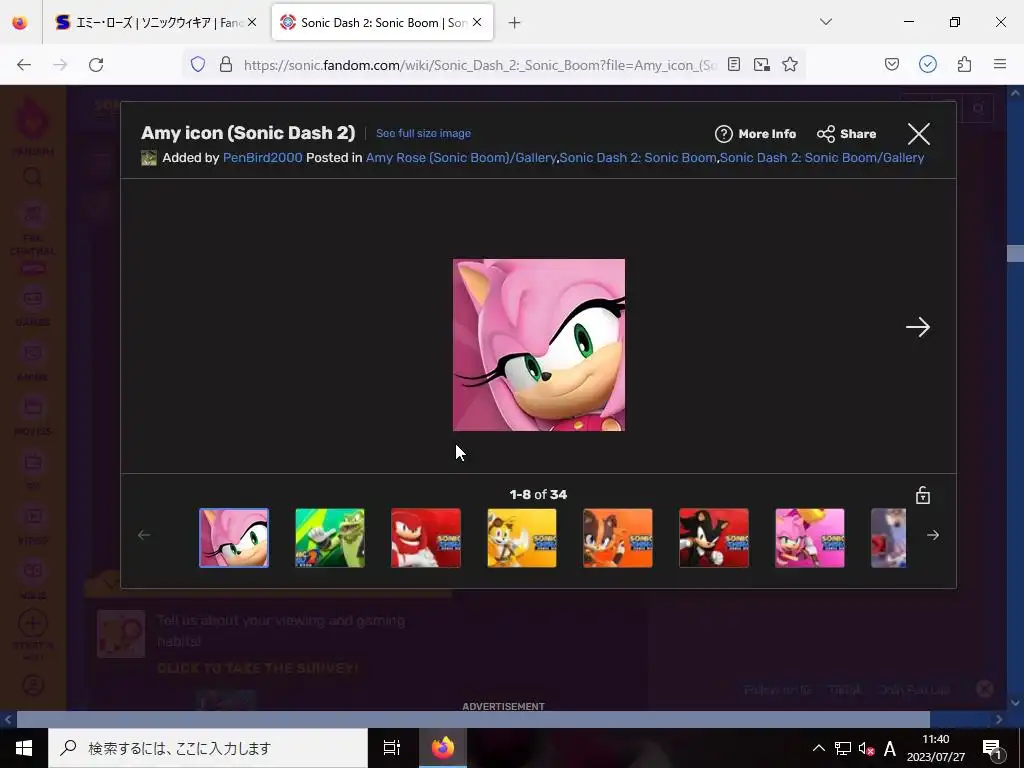The height and width of the screenshot is (768, 1024).
Task: Open the Extensions puzzle icon
Action: [x=964, y=64]
